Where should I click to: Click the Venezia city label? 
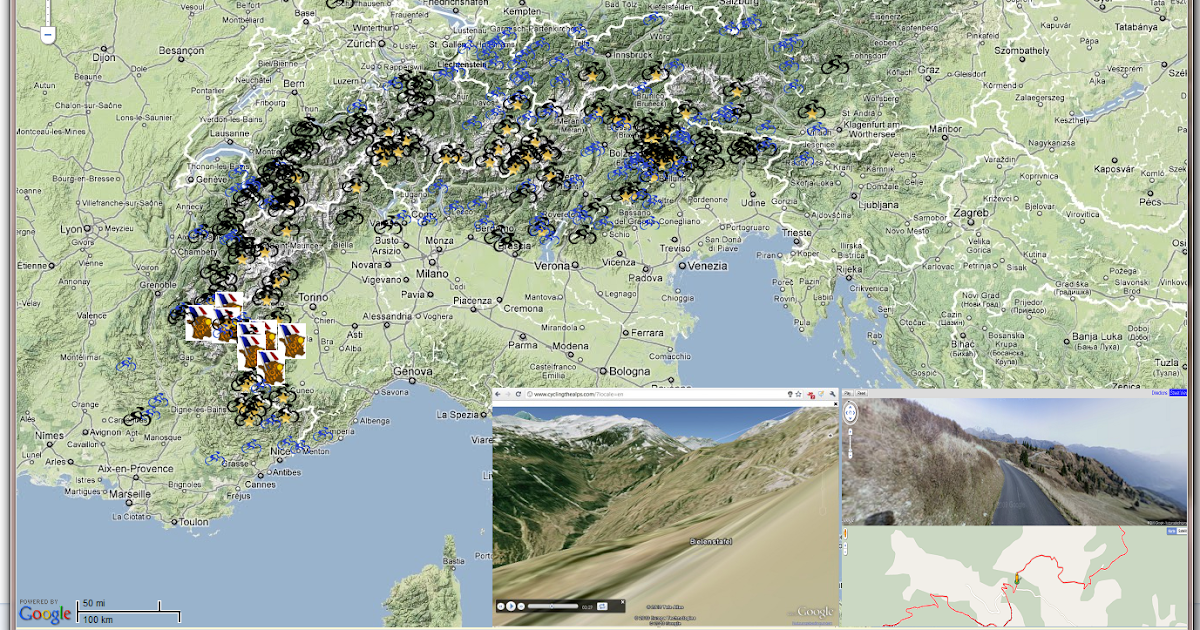[x=707, y=265]
